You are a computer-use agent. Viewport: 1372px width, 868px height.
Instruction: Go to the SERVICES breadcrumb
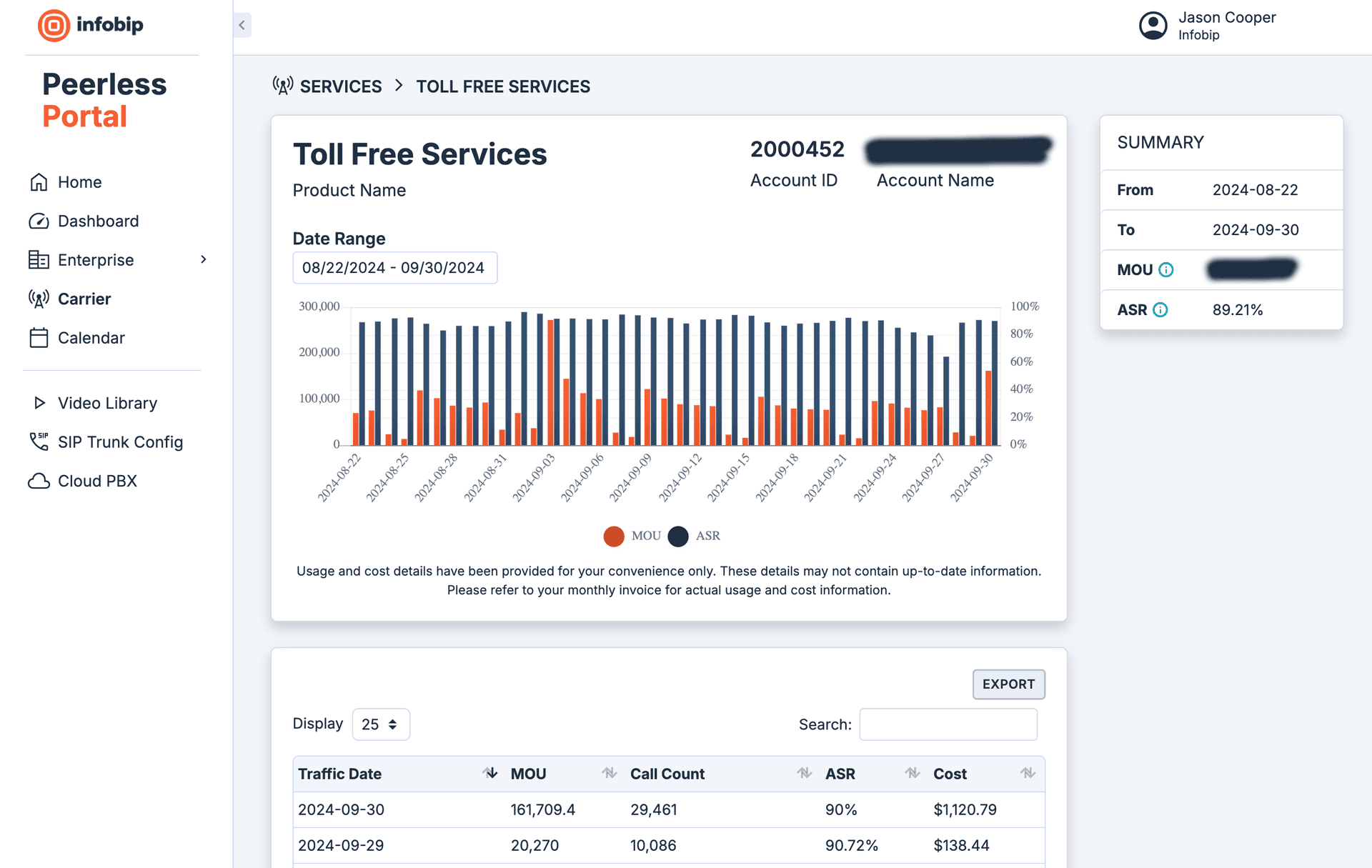(340, 86)
